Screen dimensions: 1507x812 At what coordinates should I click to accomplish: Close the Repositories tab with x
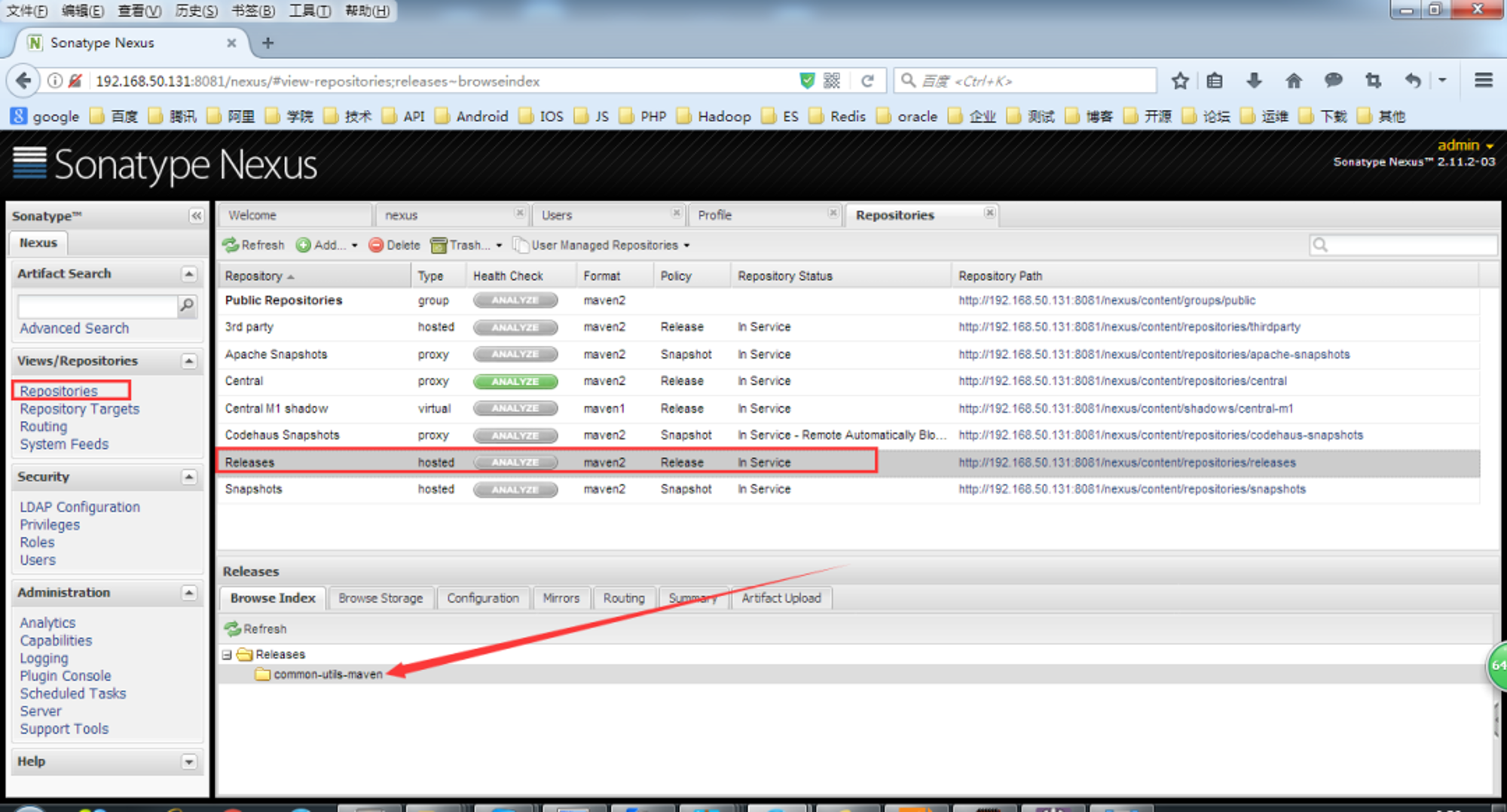click(x=989, y=213)
